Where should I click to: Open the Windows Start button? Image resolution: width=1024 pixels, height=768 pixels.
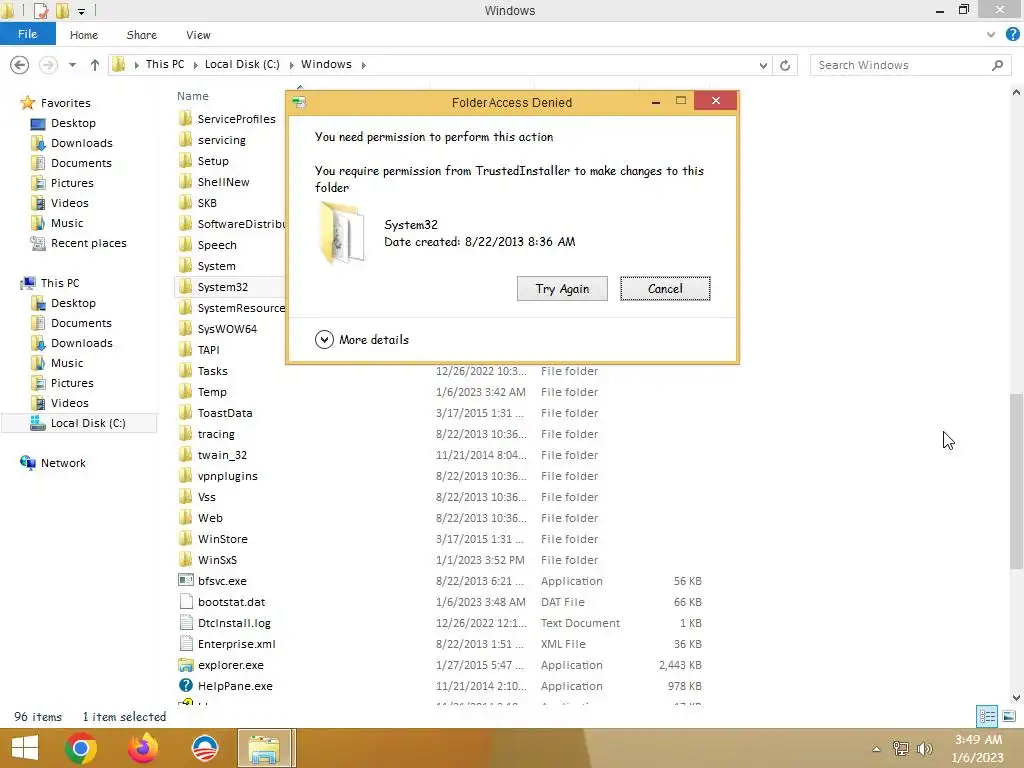25,748
